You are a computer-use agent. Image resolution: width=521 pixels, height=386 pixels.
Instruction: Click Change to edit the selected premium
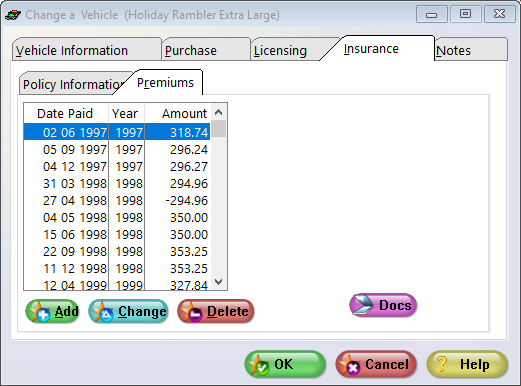pos(128,311)
